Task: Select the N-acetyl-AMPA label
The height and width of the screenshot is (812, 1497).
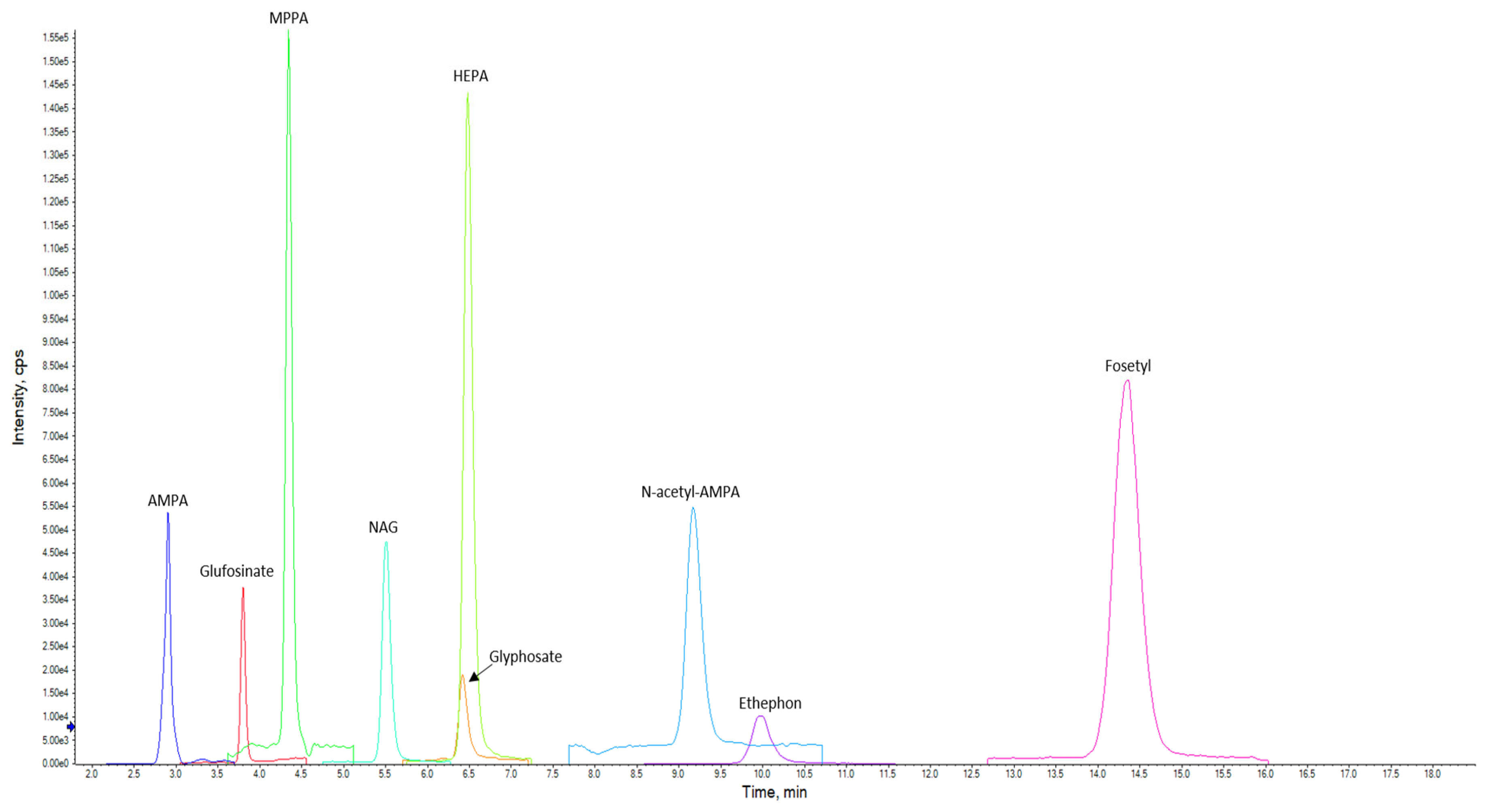Action: 690,493
